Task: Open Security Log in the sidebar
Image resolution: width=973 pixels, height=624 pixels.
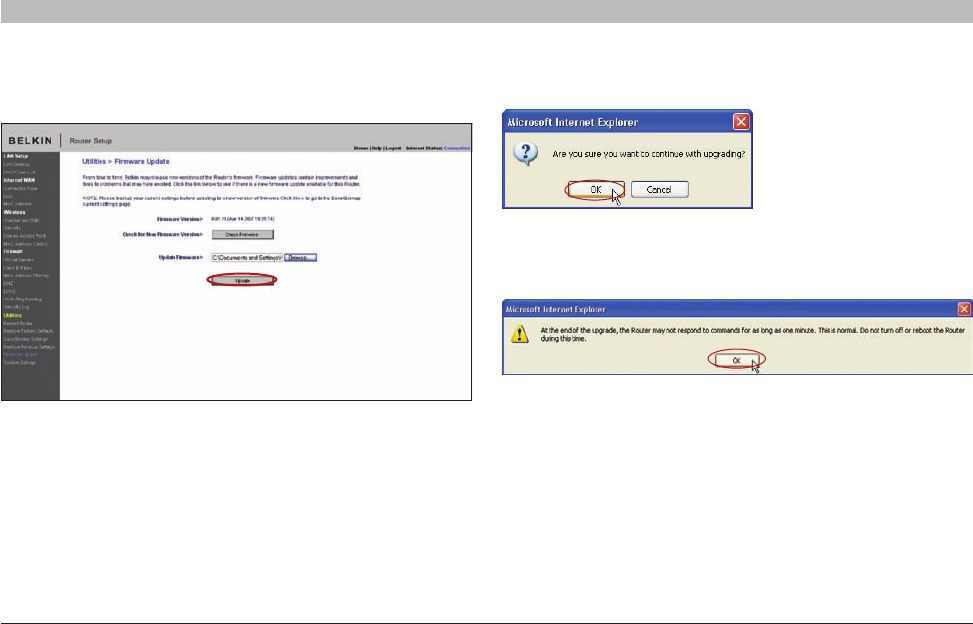Action: coord(16,307)
